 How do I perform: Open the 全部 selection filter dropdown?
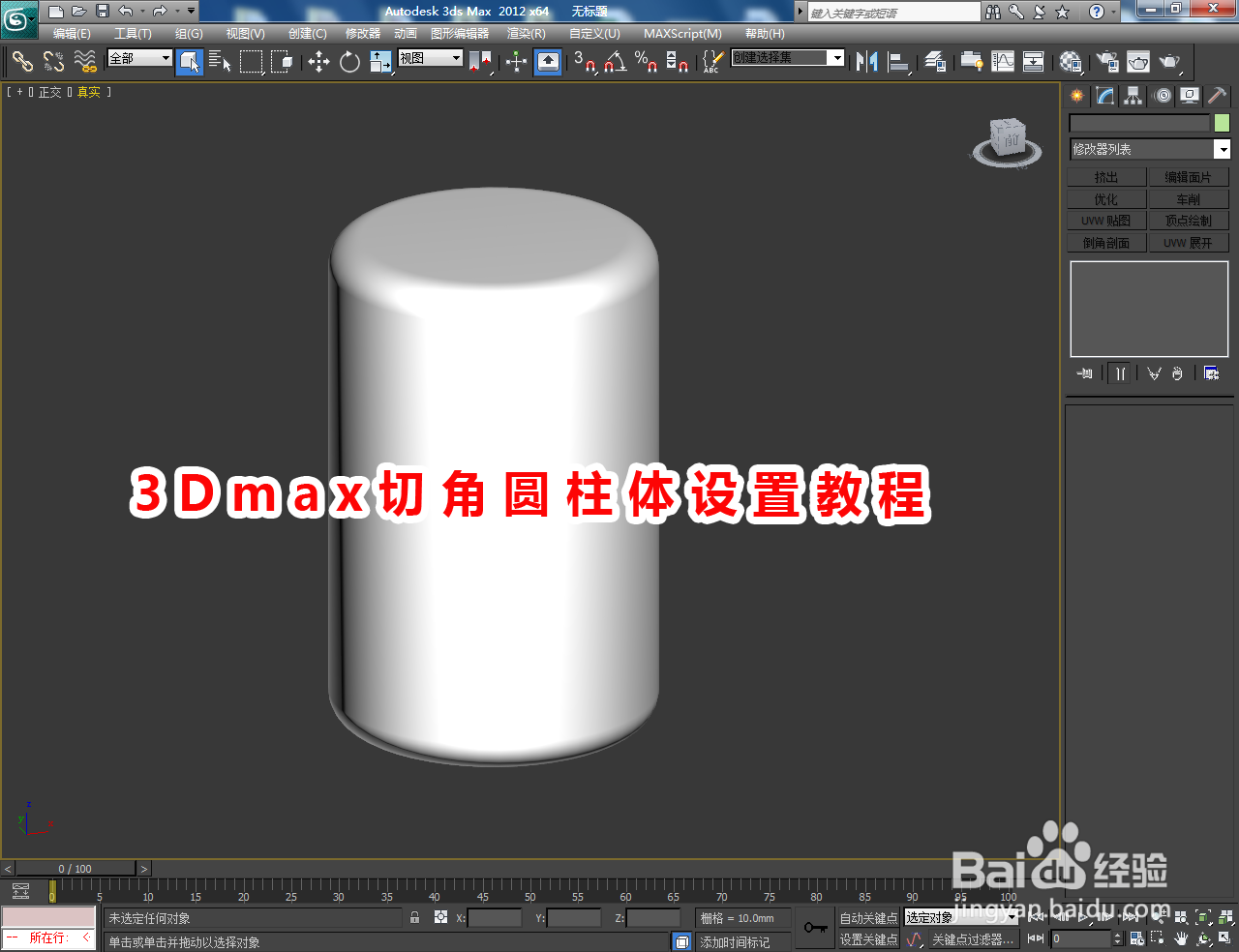138,58
